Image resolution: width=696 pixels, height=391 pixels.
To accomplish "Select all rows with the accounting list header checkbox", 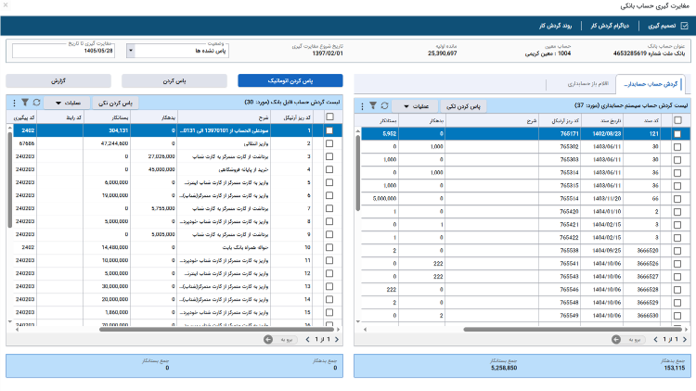I will [678, 120].
